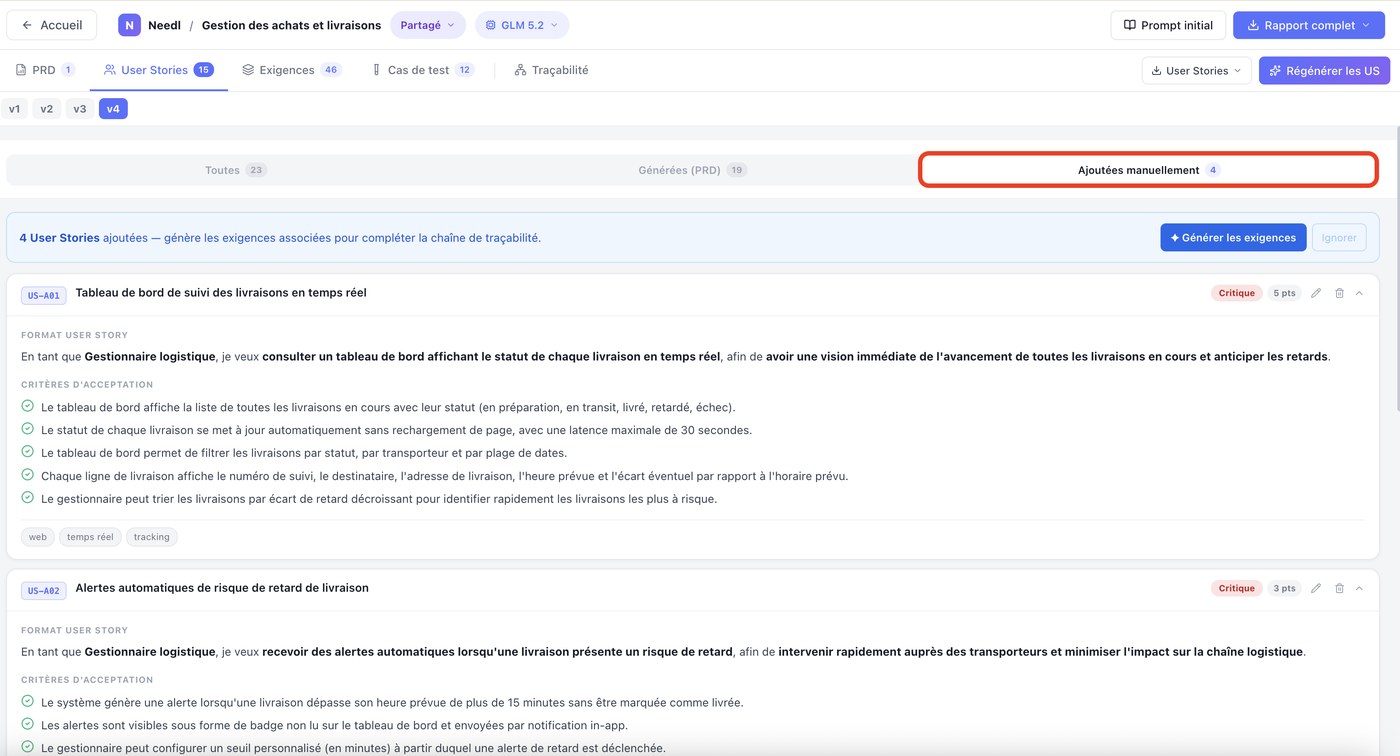The height and width of the screenshot is (756, 1400).
Task: Open the Prompt initial
Action: 1168,25
